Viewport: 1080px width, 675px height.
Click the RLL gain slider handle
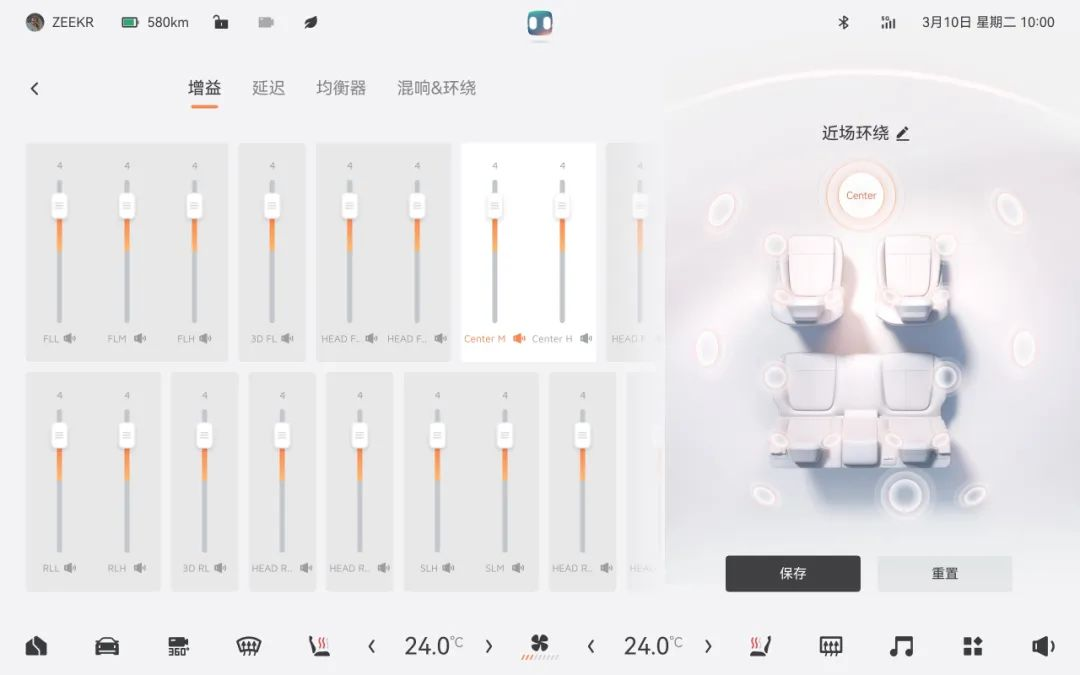[x=59, y=435]
